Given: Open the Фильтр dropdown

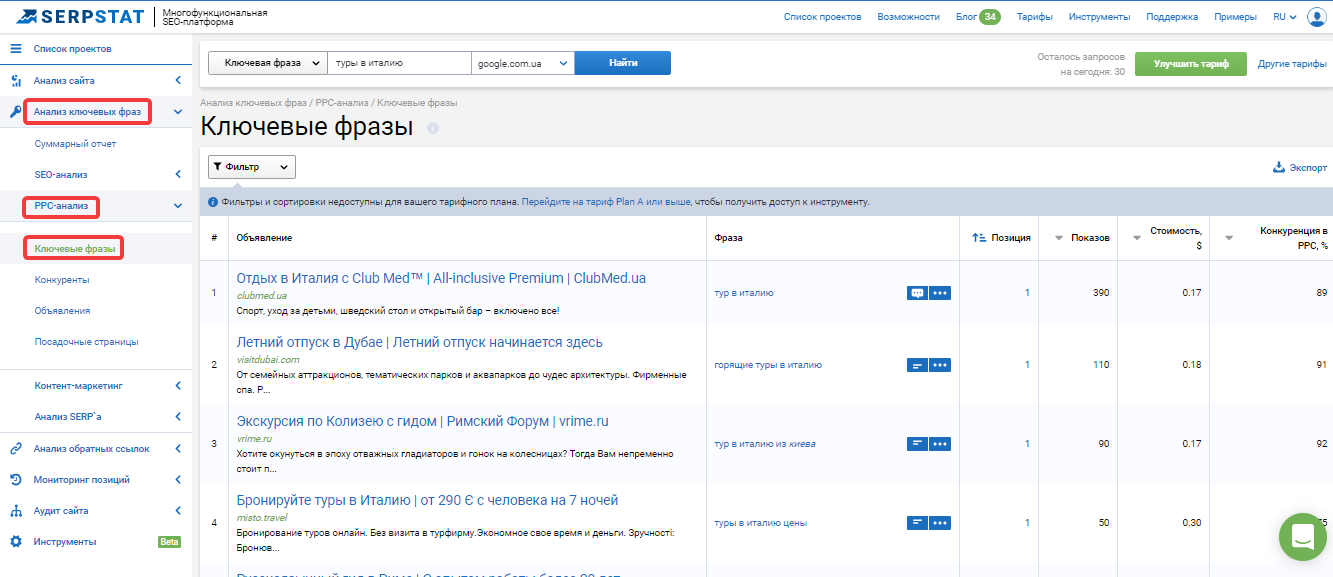Looking at the screenshot, I should point(252,167).
